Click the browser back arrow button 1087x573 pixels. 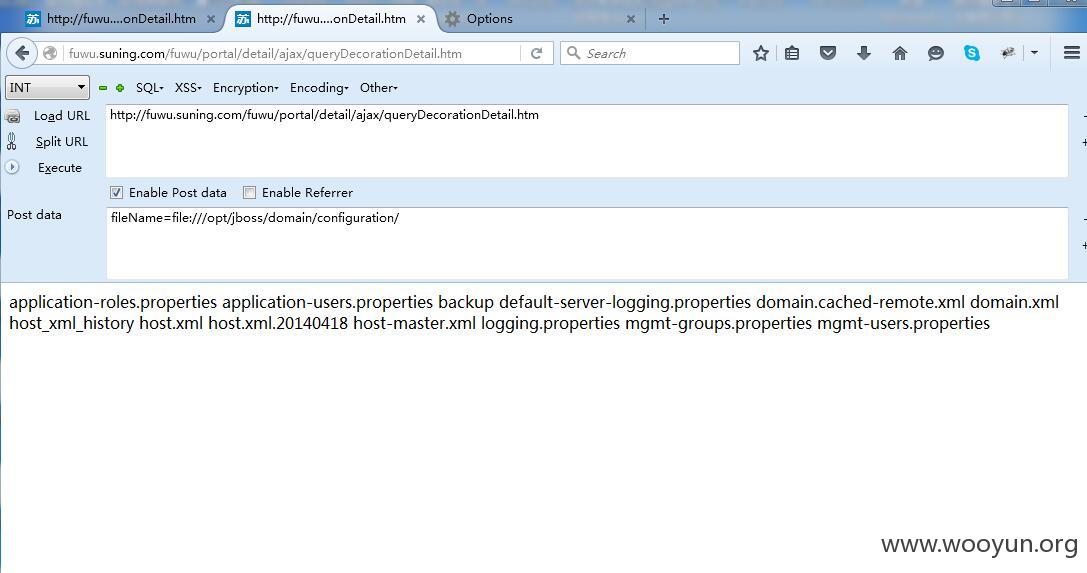click(x=21, y=53)
